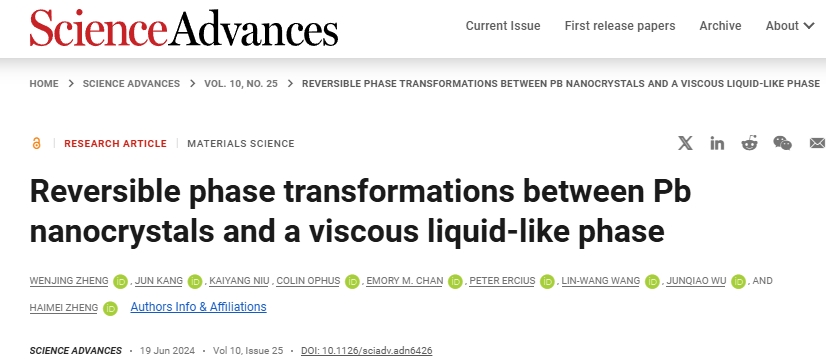The image size is (826, 363).
Task: Open author Colin Ophus profile link
Action: pyautogui.click(x=308, y=281)
